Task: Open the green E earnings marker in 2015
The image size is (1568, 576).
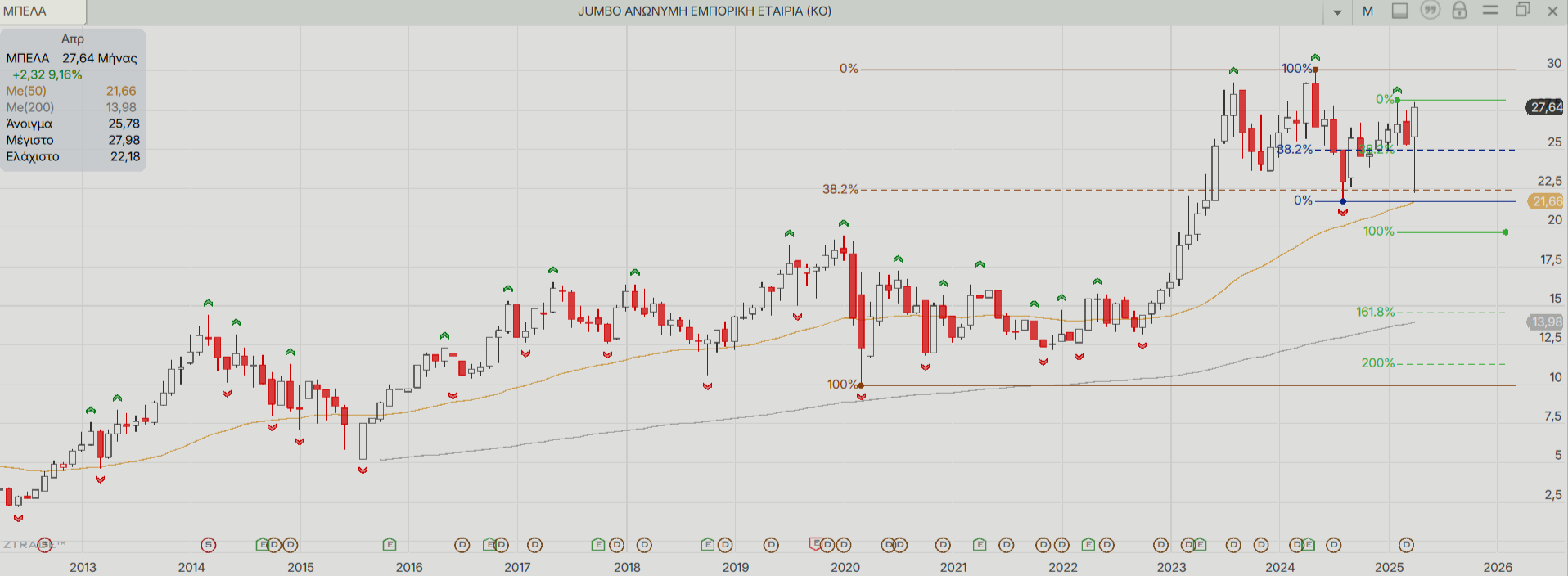Action: point(390,544)
